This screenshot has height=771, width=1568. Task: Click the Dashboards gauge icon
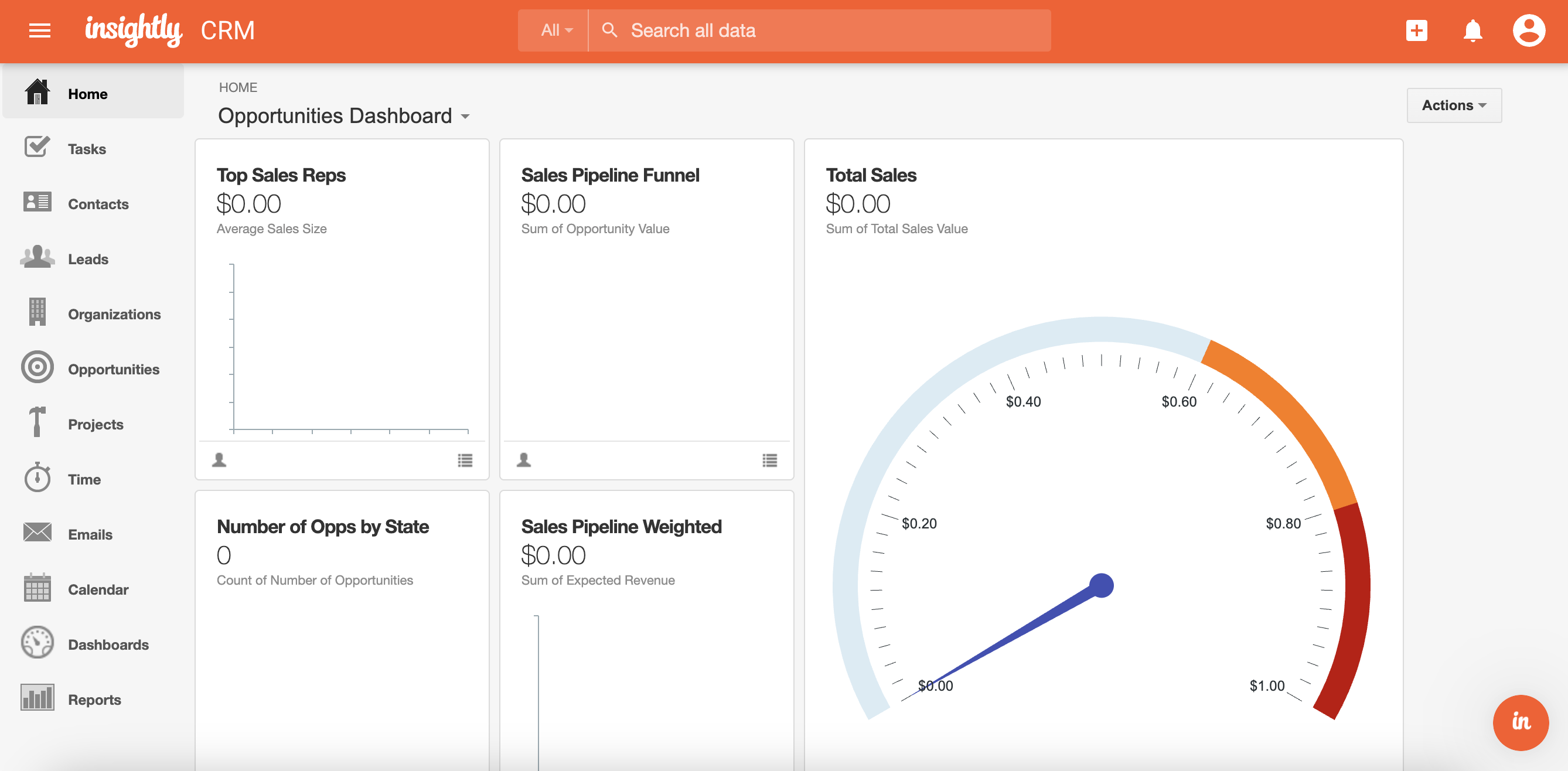tap(37, 642)
